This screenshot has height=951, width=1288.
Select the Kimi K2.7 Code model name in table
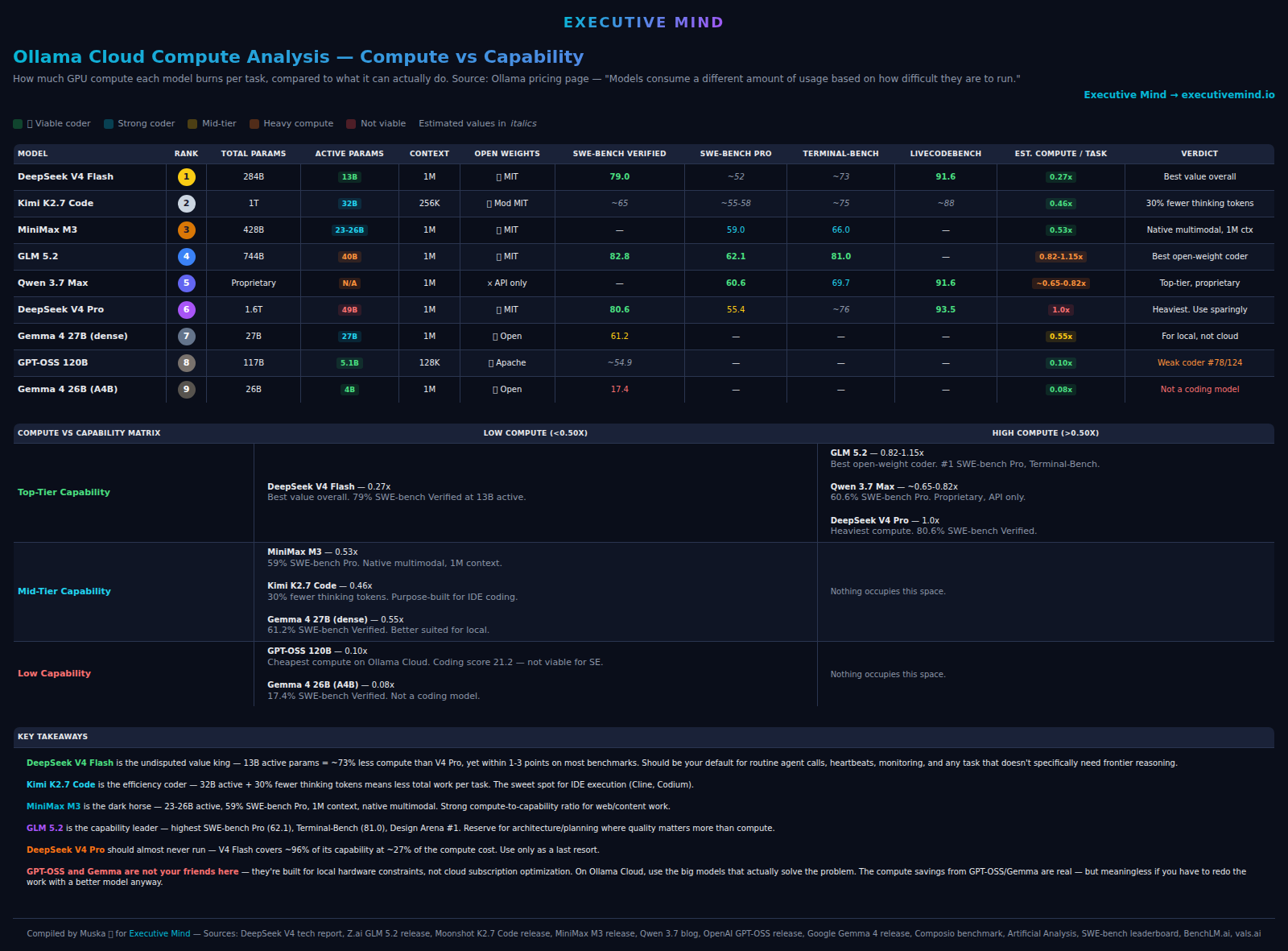56,204
